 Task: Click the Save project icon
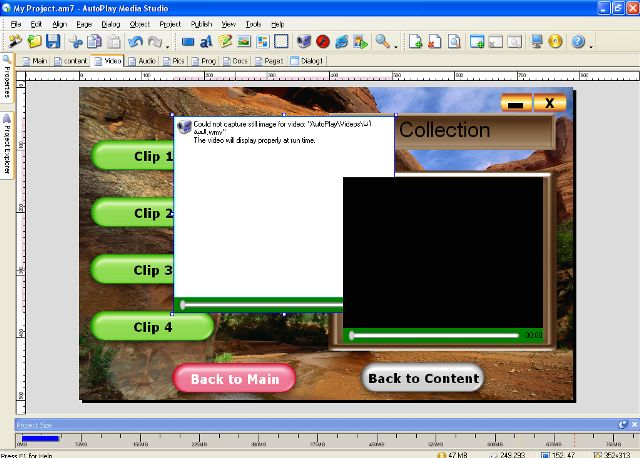53,42
